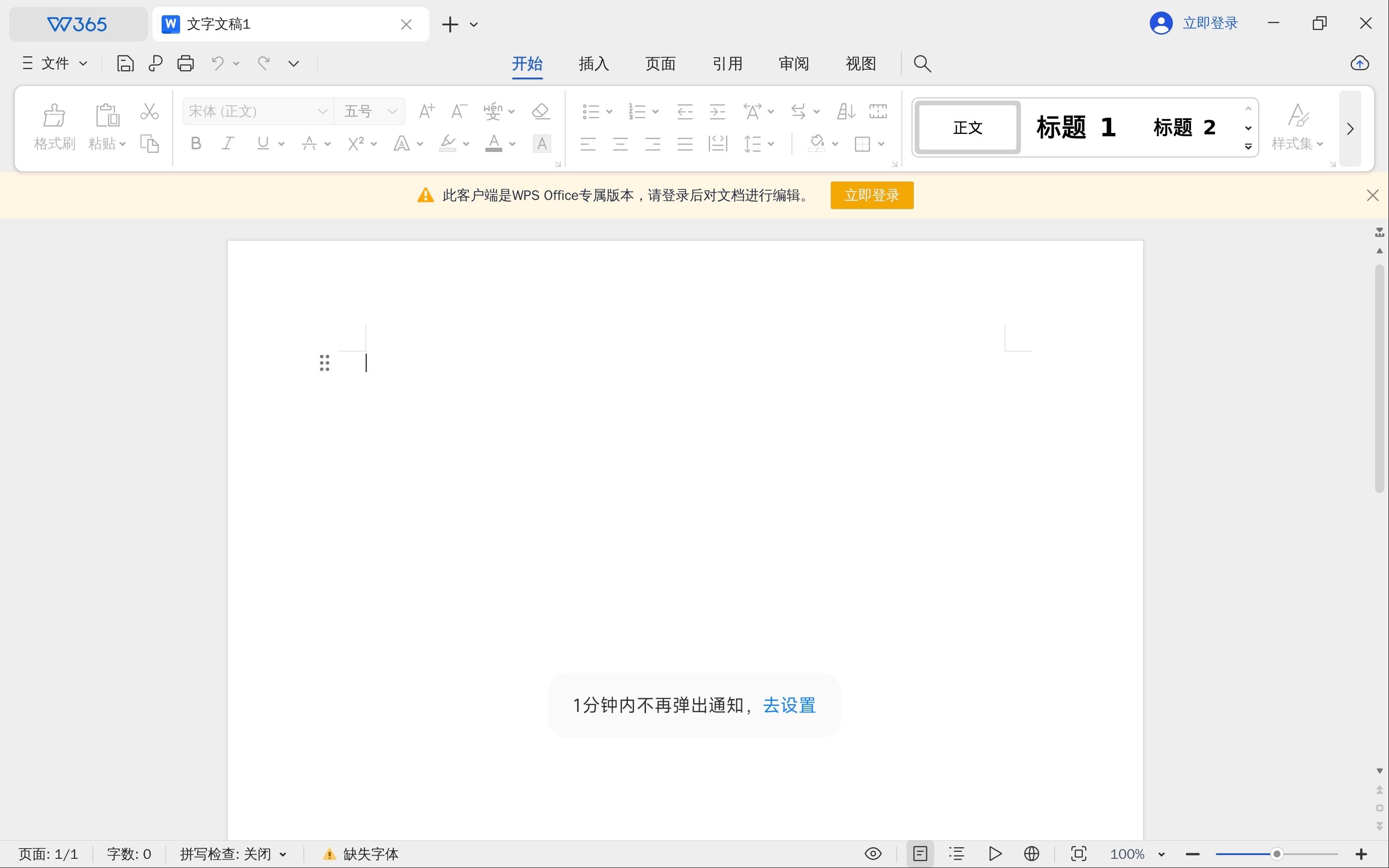Clear formatting with the eraser icon
The height and width of the screenshot is (868, 1389).
pyautogui.click(x=541, y=111)
